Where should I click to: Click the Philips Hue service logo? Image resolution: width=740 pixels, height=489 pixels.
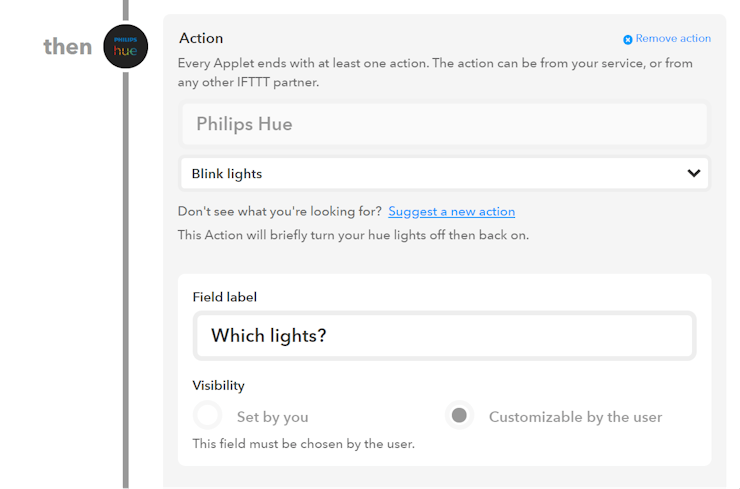tap(126, 46)
